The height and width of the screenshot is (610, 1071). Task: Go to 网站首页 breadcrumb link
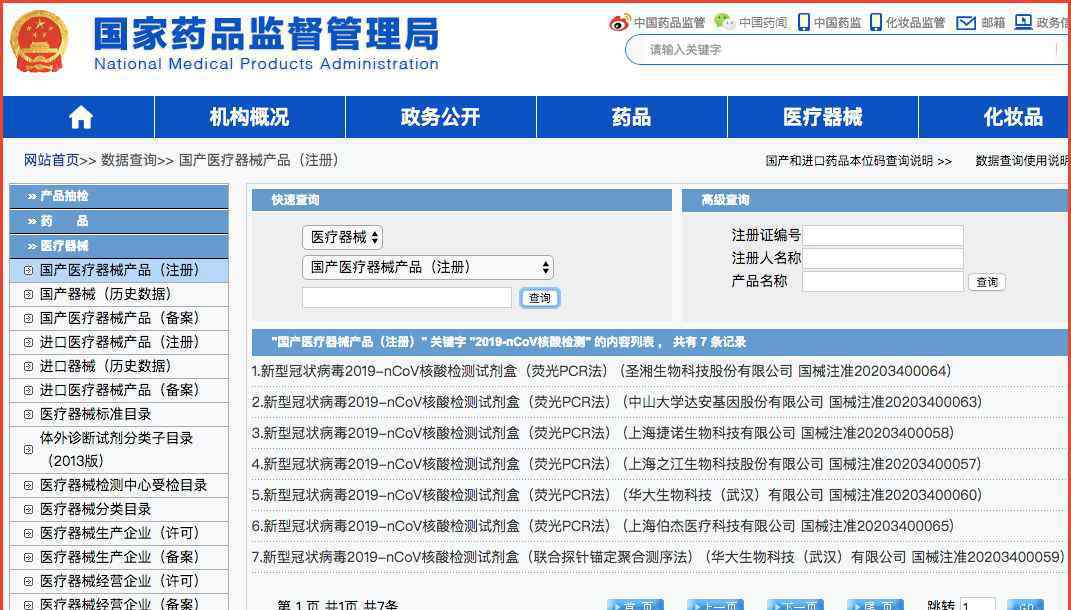click(x=51, y=161)
